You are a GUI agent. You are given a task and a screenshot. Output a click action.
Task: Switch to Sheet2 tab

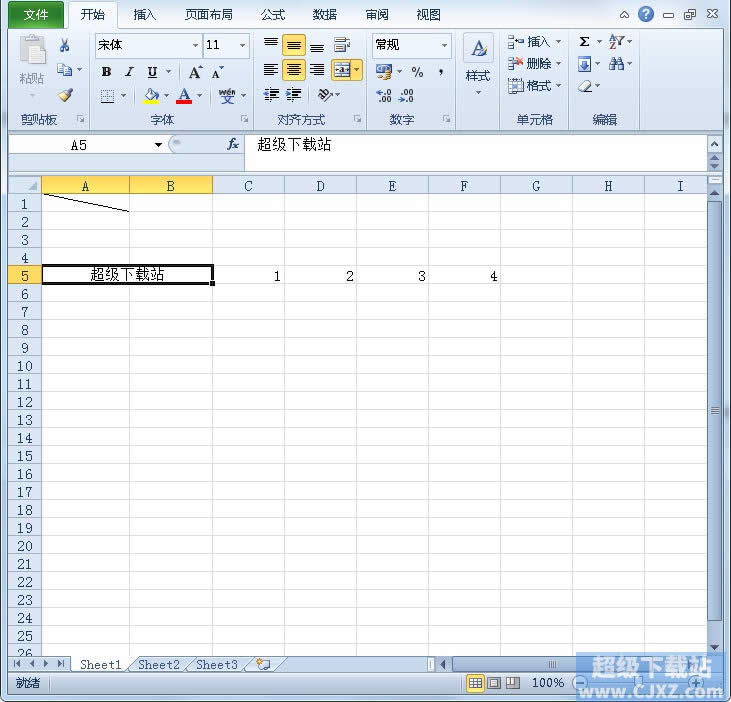tap(159, 664)
